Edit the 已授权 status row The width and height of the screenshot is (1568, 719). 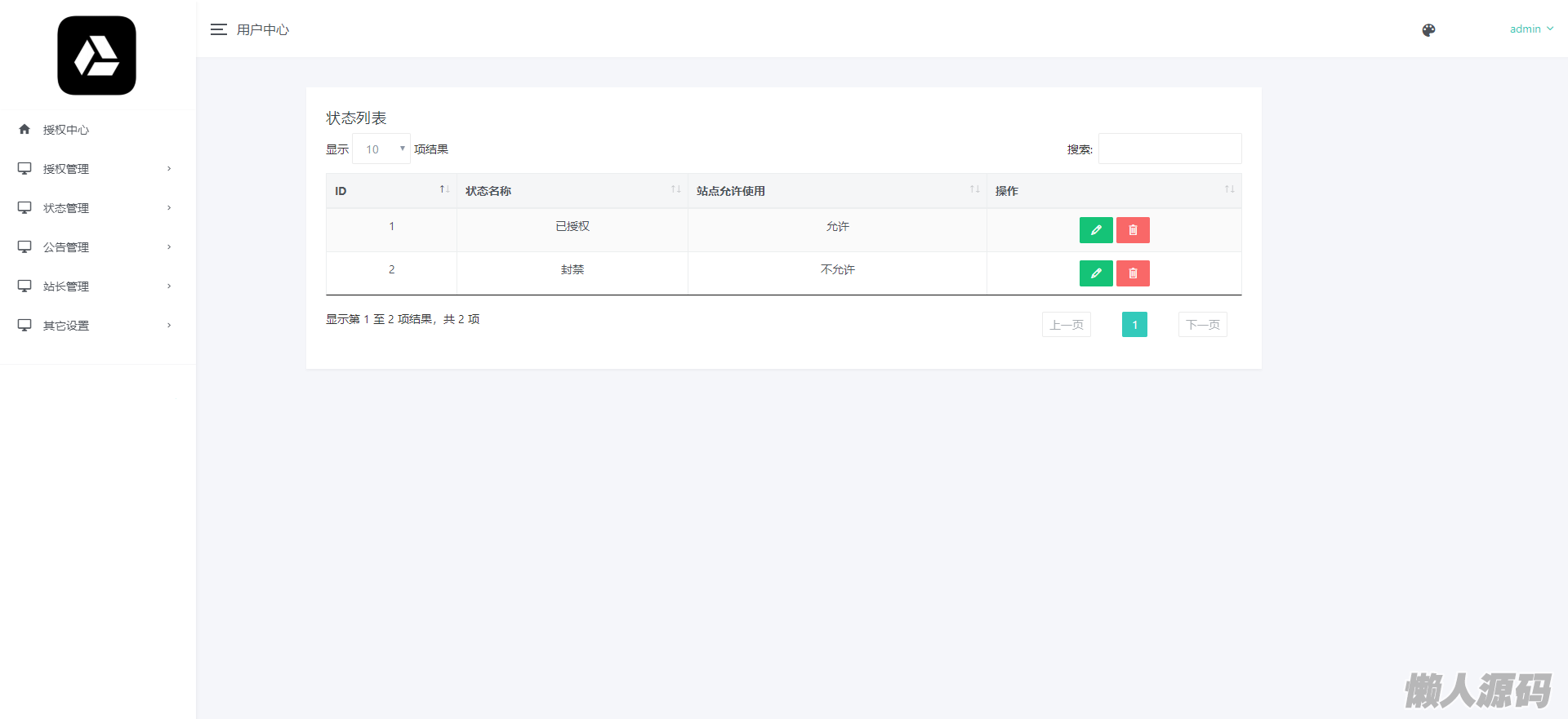(1096, 230)
